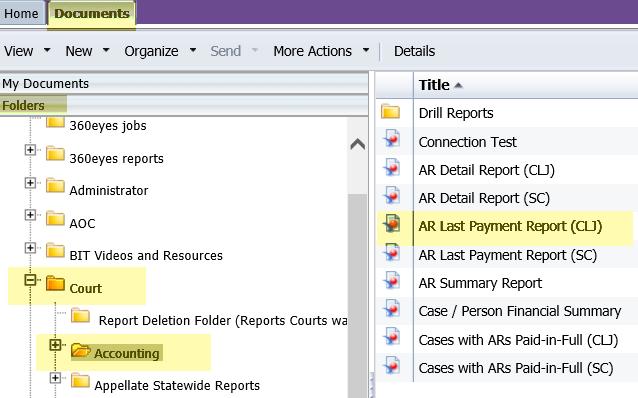Select the 360eyes reports tree item

pos(116,158)
